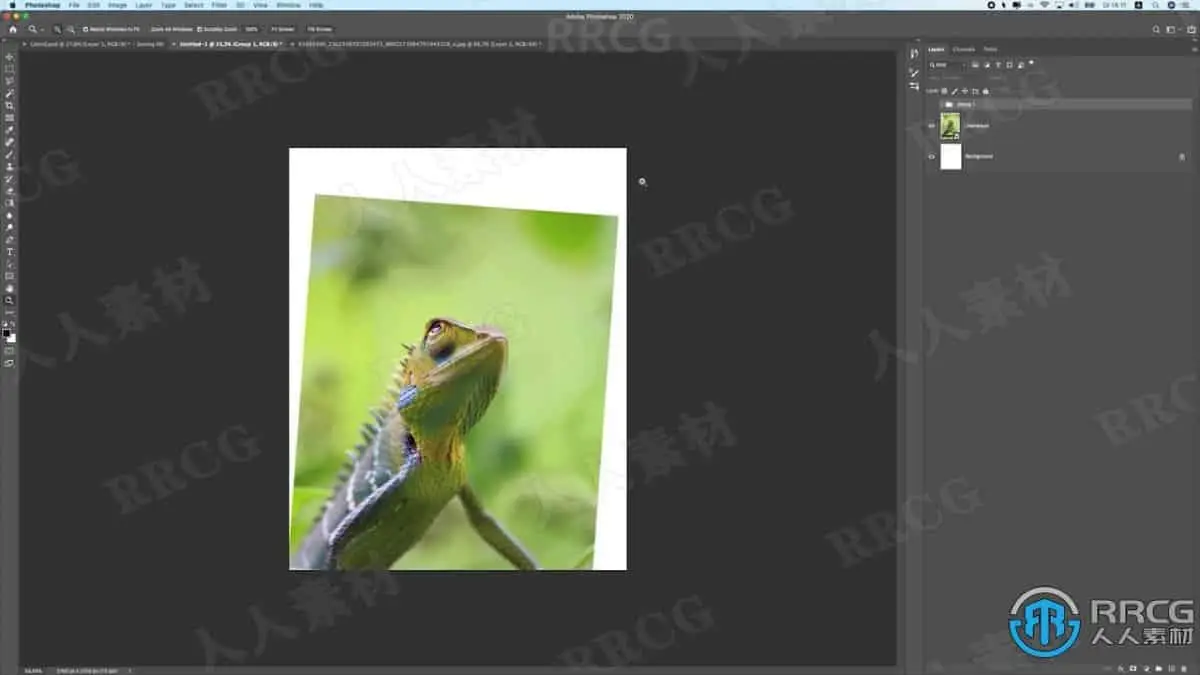Toggle Scrubby Zoom checkbox
The image size is (1200, 675).
tap(200, 29)
